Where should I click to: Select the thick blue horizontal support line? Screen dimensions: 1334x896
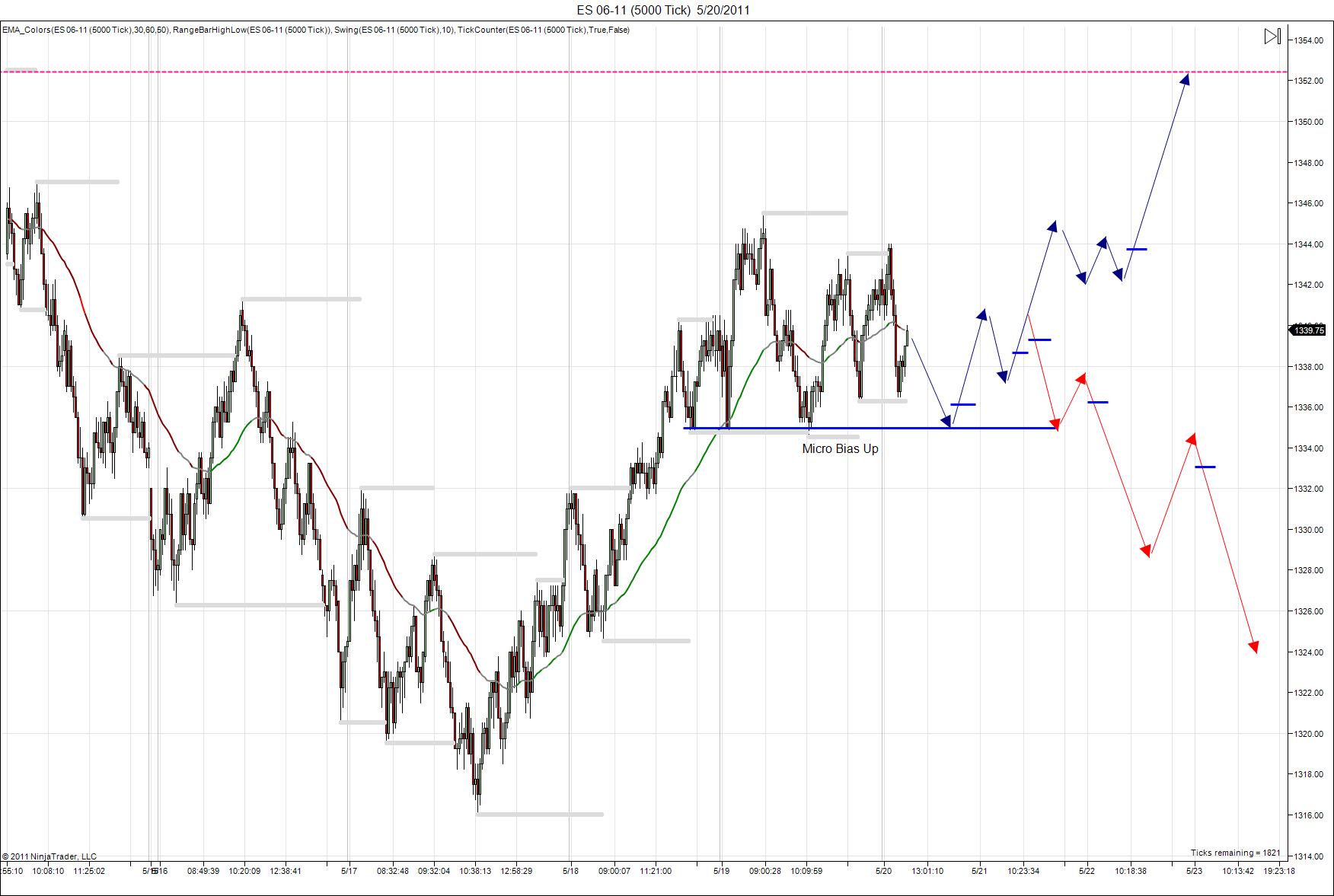pyautogui.click(x=870, y=429)
